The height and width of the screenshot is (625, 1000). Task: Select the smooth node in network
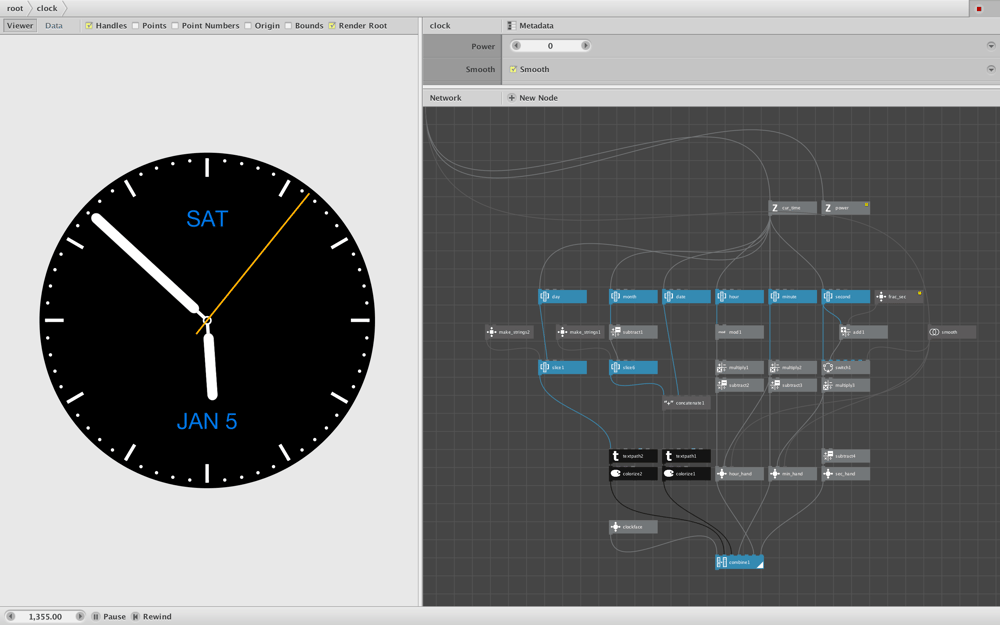pyautogui.click(x=952, y=332)
